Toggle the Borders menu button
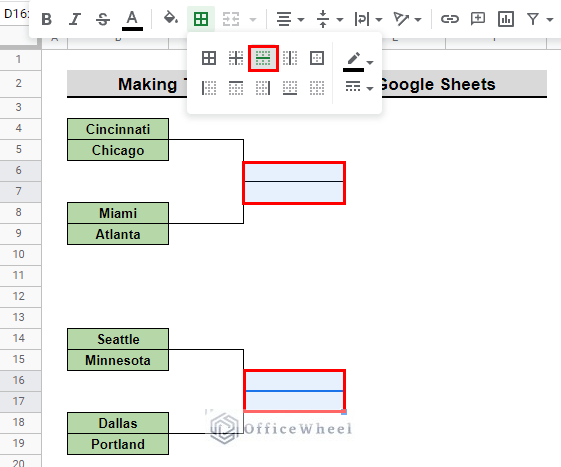 [201, 19]
